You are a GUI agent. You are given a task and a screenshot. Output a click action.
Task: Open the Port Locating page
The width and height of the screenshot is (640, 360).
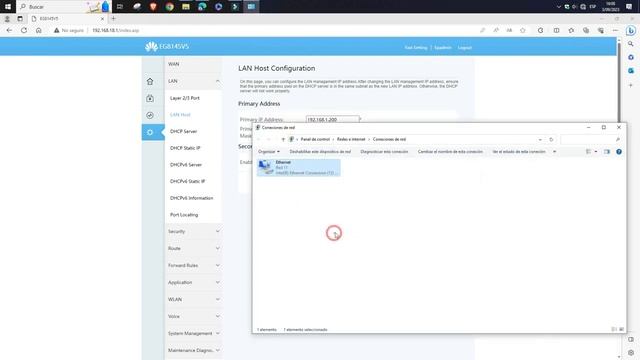tap(184, 215)
